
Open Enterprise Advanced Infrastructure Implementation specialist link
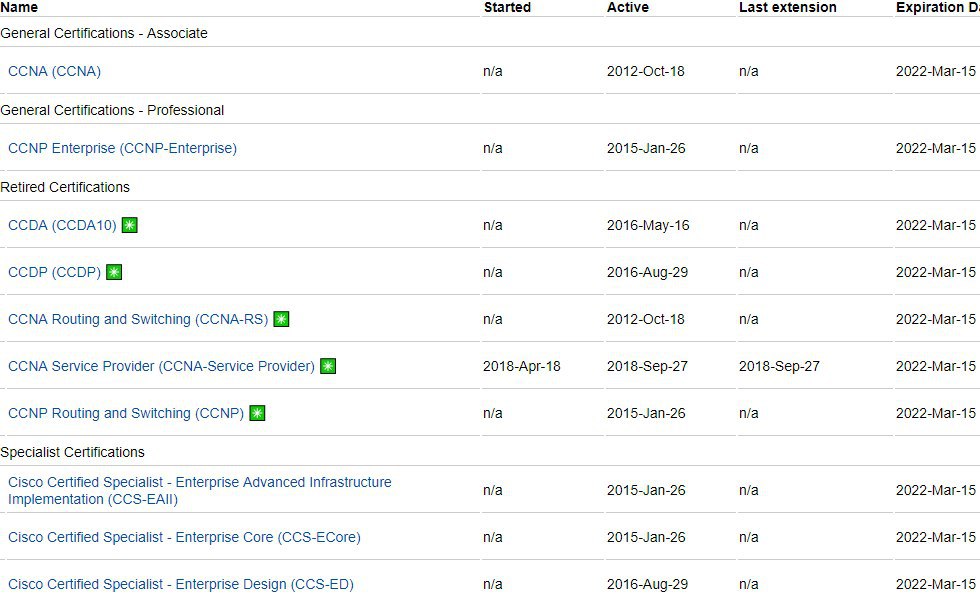pyautogui.click(x=199, y=490)
